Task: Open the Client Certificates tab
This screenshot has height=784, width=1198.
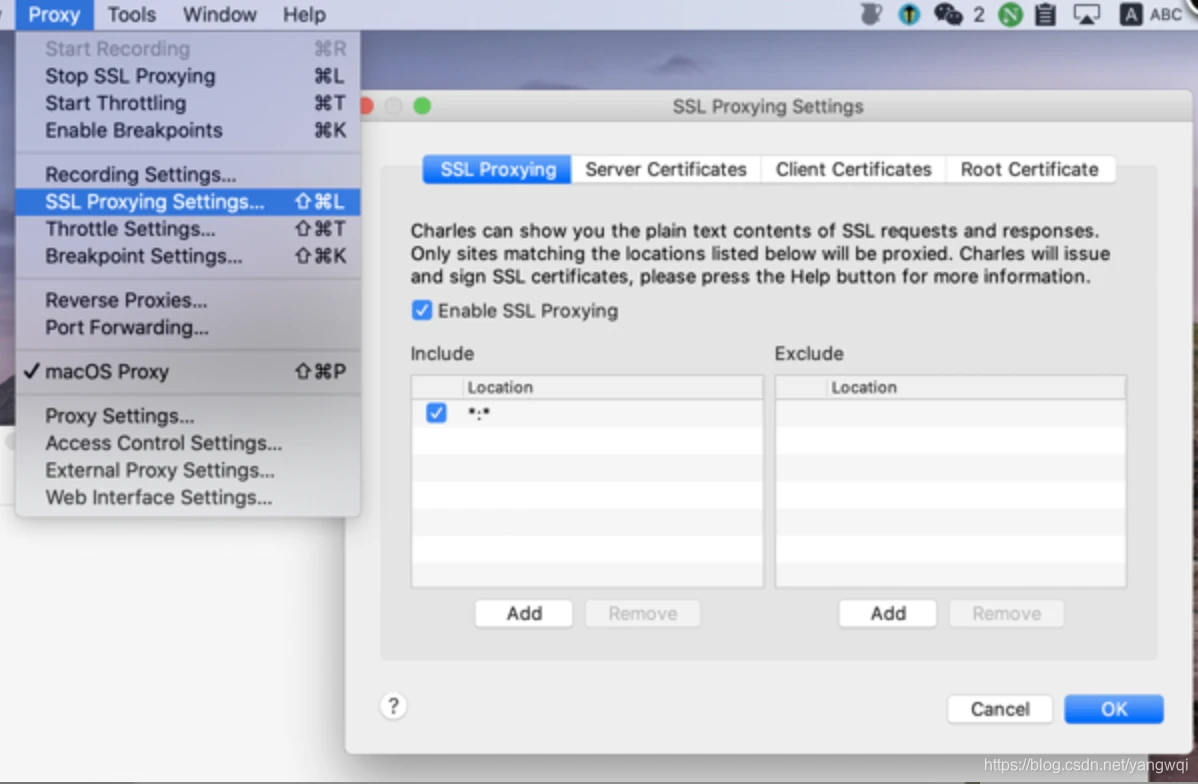Action: point(853,170)
